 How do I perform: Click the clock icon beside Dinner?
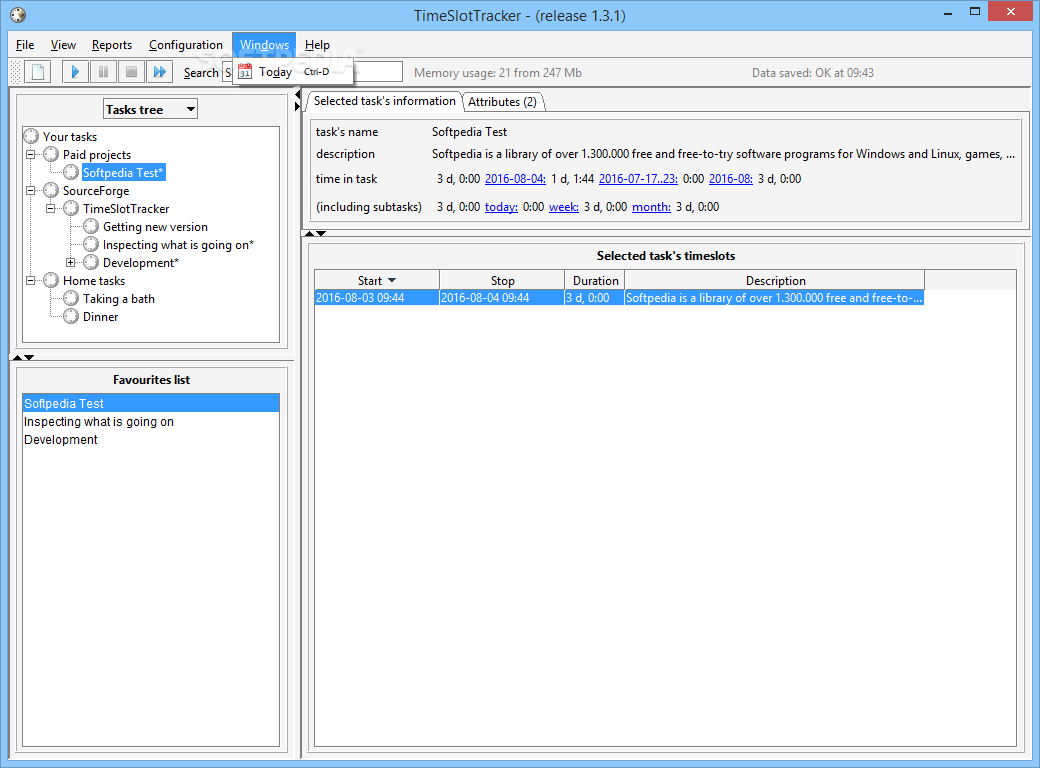point(71,316)
